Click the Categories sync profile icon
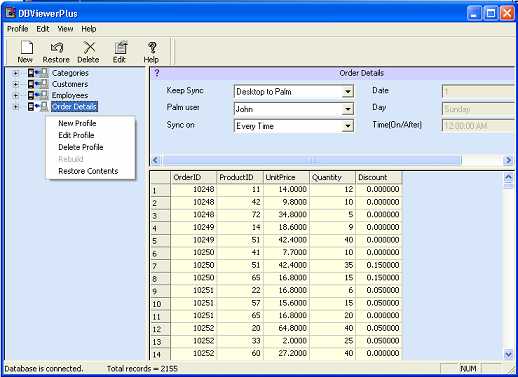Viewport: 518px width, 377px height. [38, 73]
